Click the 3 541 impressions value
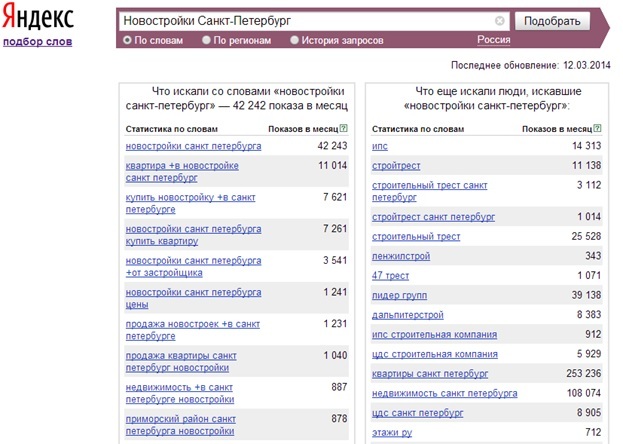 [x=335, y=260]
